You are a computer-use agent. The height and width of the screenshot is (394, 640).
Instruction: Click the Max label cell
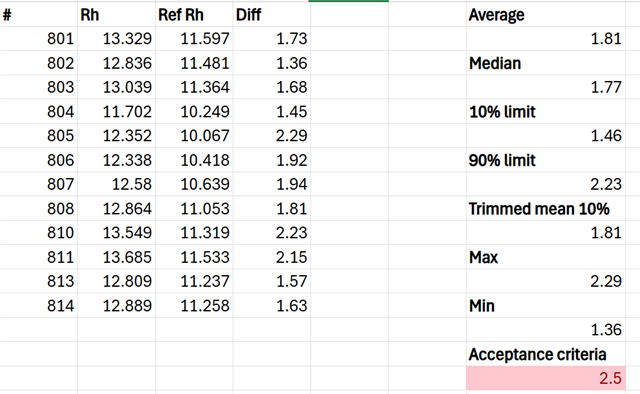546,257
